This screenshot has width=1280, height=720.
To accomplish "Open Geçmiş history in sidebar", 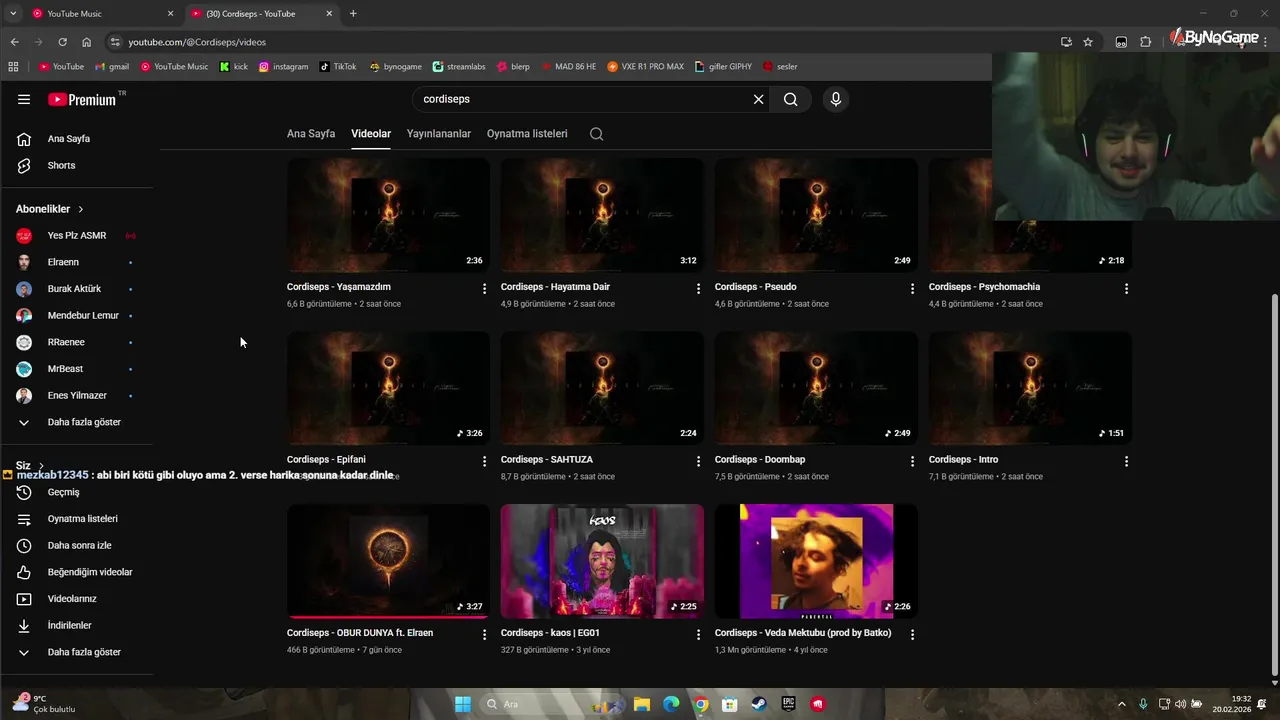I will click(76, 492).
